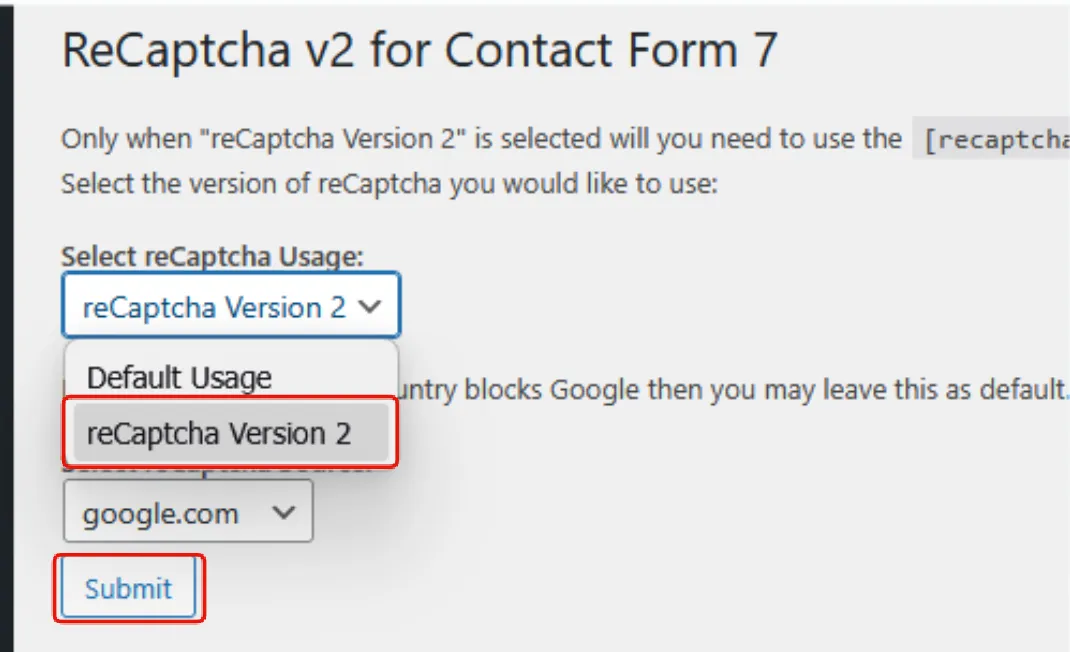
Task: Click the "Select reCaptcha Usage:" label
Action: coord(212,256)
